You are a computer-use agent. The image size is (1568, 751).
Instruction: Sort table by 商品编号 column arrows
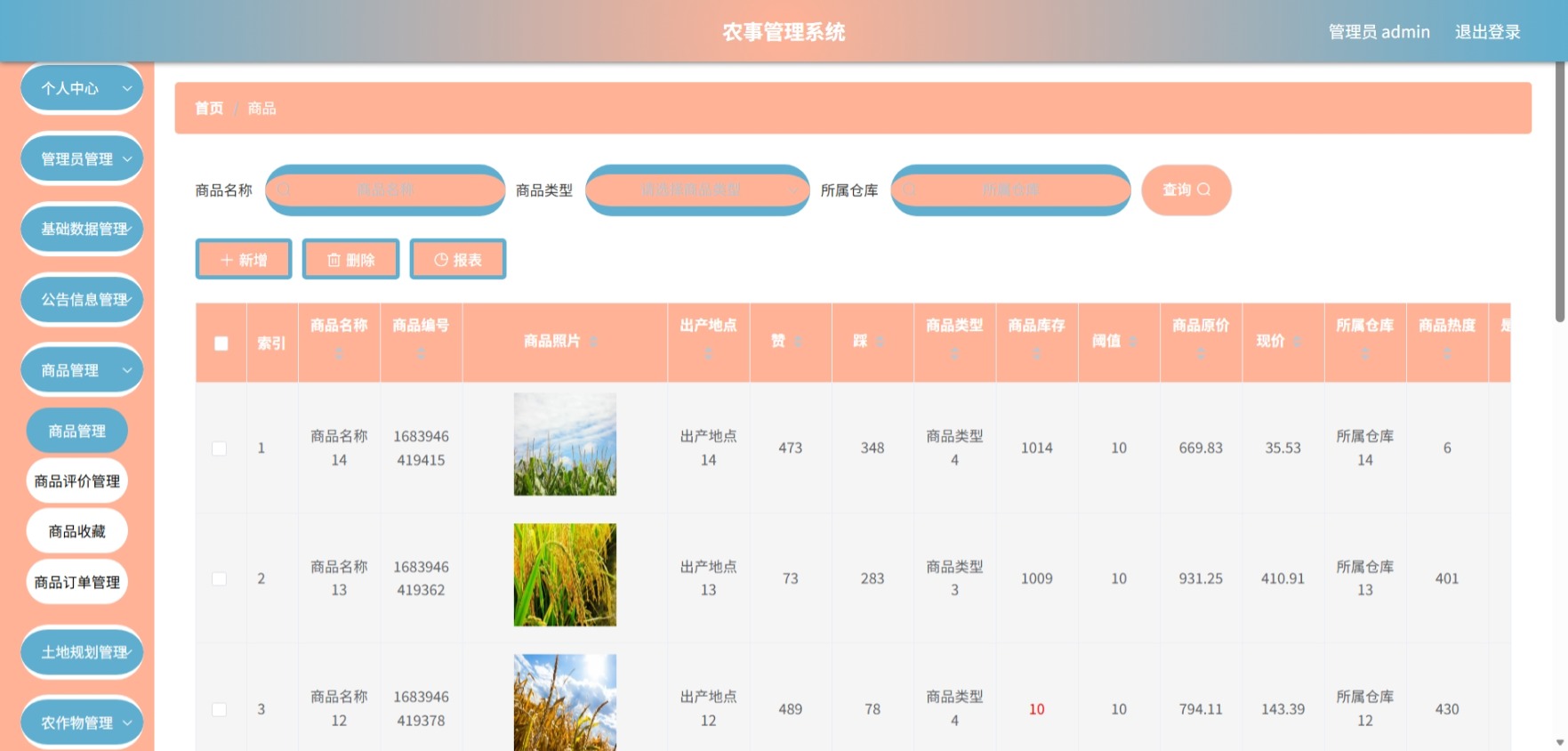click(x=421, y=354)
